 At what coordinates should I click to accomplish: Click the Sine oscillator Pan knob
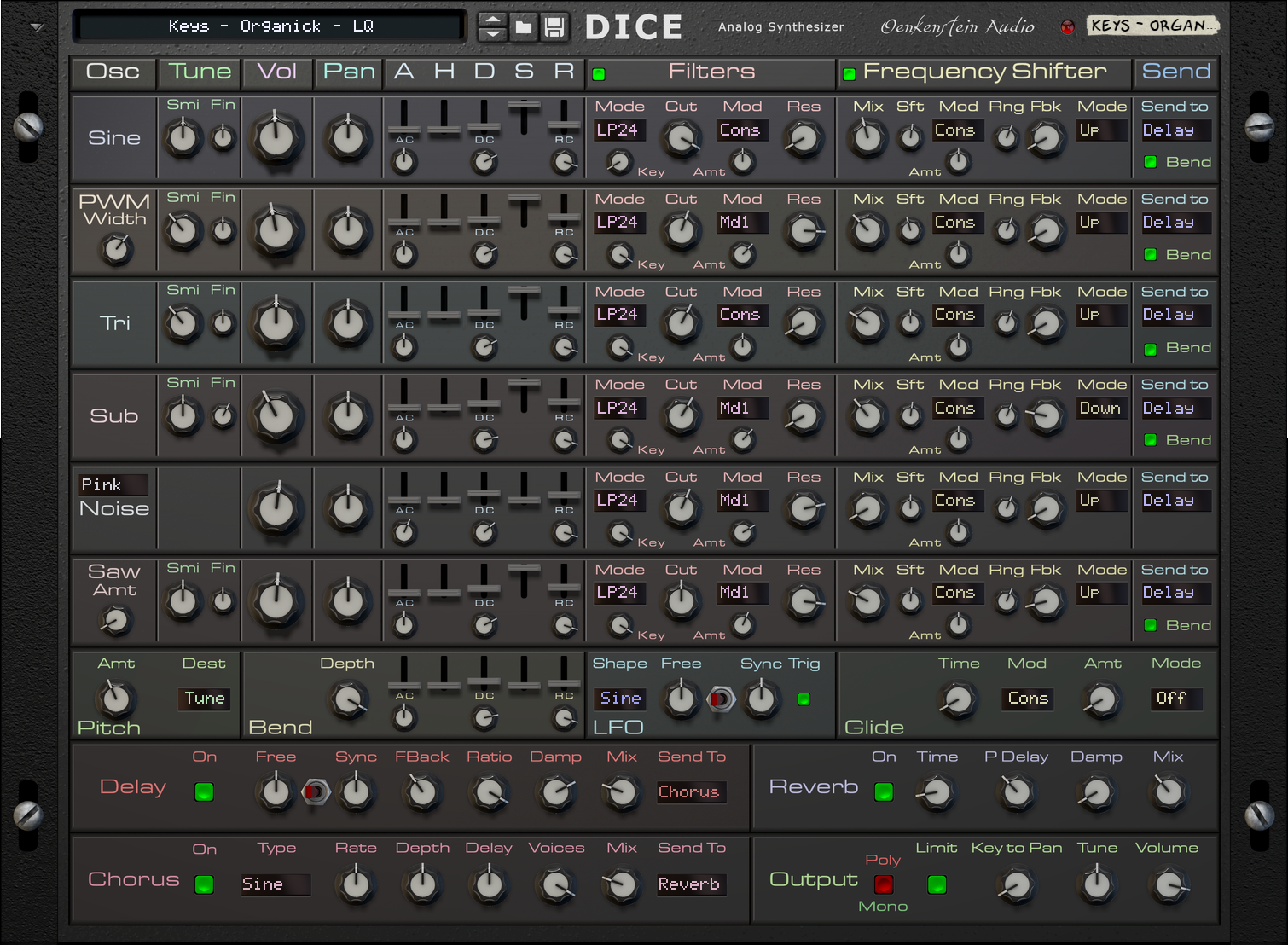point(347,137)
